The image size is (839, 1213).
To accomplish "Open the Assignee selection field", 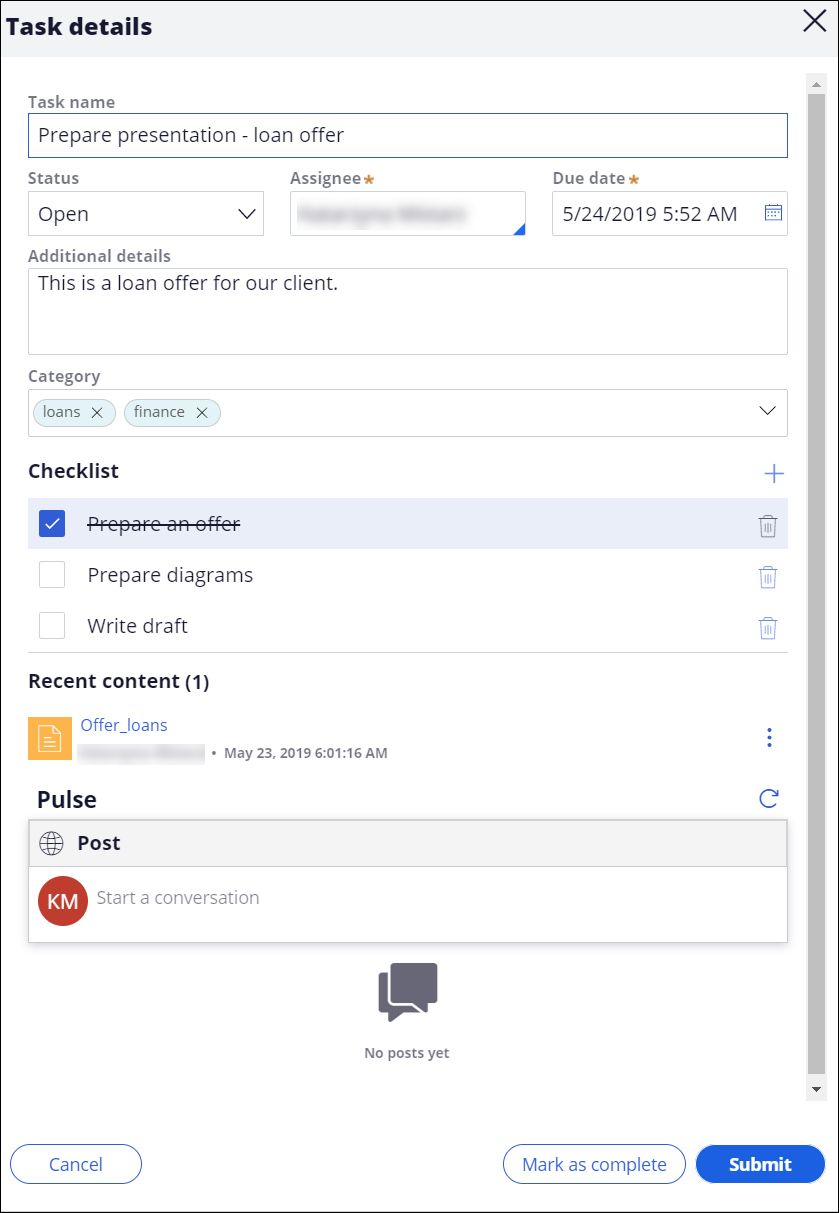I will click(407, 214).
